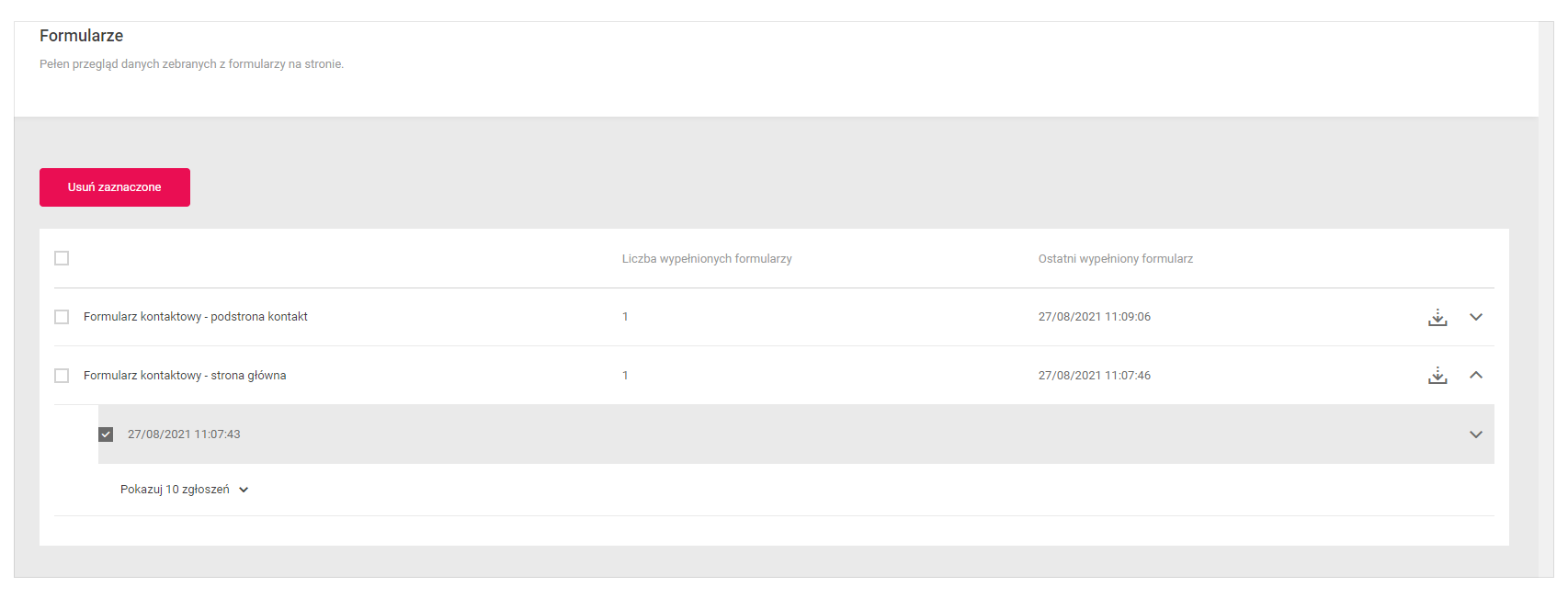Image resolution: width=1568 pixels, height=598 pixels.
Task: Click the Usuń zaznaczone button
Action: tap(115, 187)
